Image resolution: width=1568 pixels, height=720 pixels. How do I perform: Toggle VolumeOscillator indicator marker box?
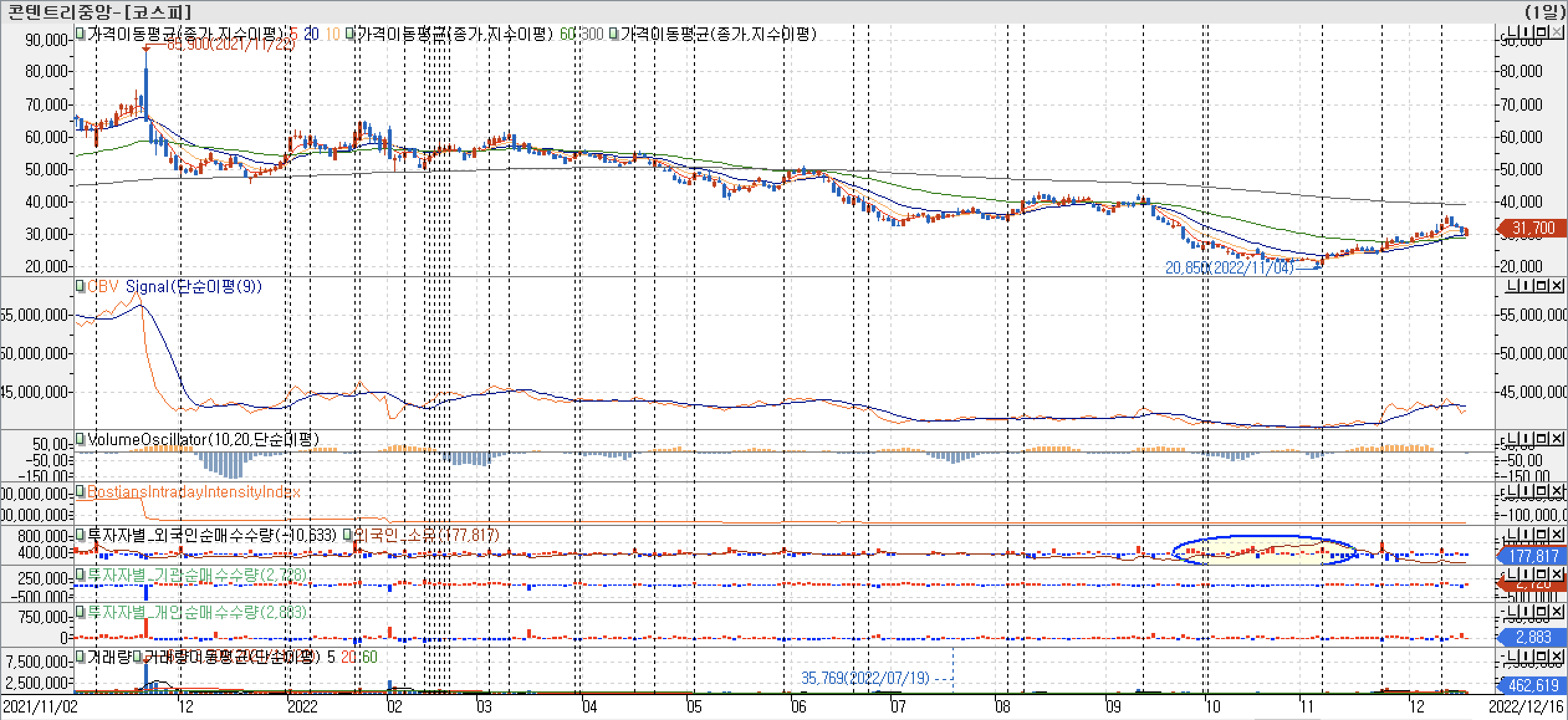(x=80, y=440)
